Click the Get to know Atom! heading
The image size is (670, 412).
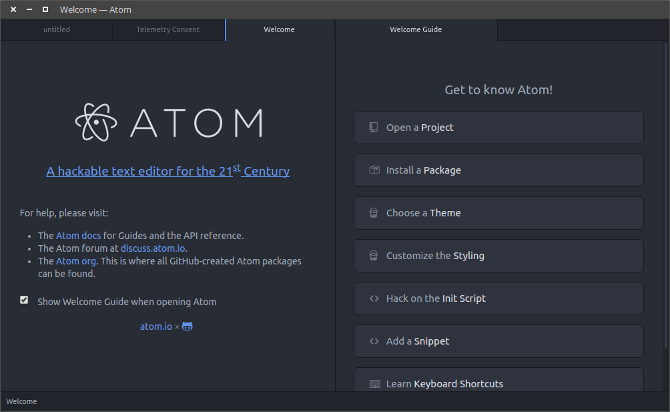click(x=499, y=90)
